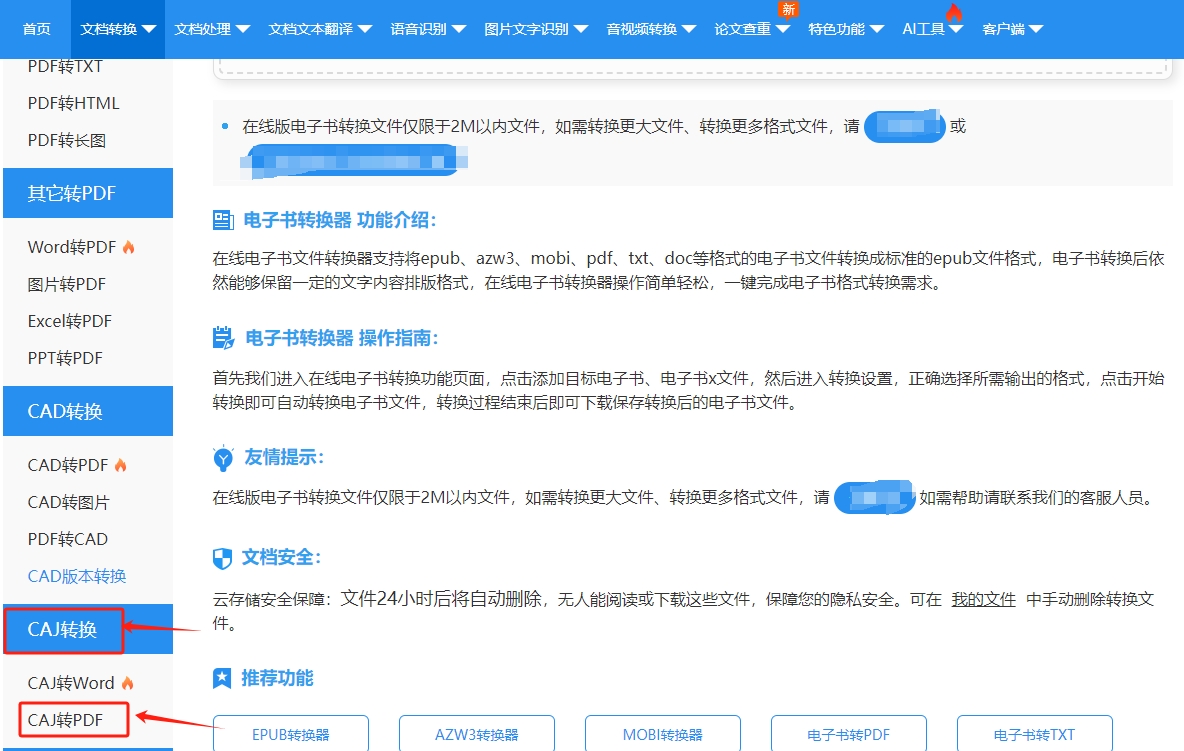Select CAD转图片 in sidebar
The image size is (1184, 751).
click(x=69, y=502)
